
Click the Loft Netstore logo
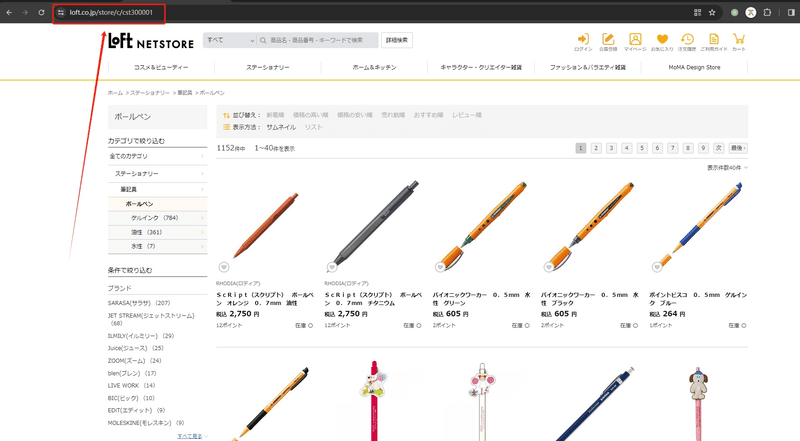click(151, 40)
